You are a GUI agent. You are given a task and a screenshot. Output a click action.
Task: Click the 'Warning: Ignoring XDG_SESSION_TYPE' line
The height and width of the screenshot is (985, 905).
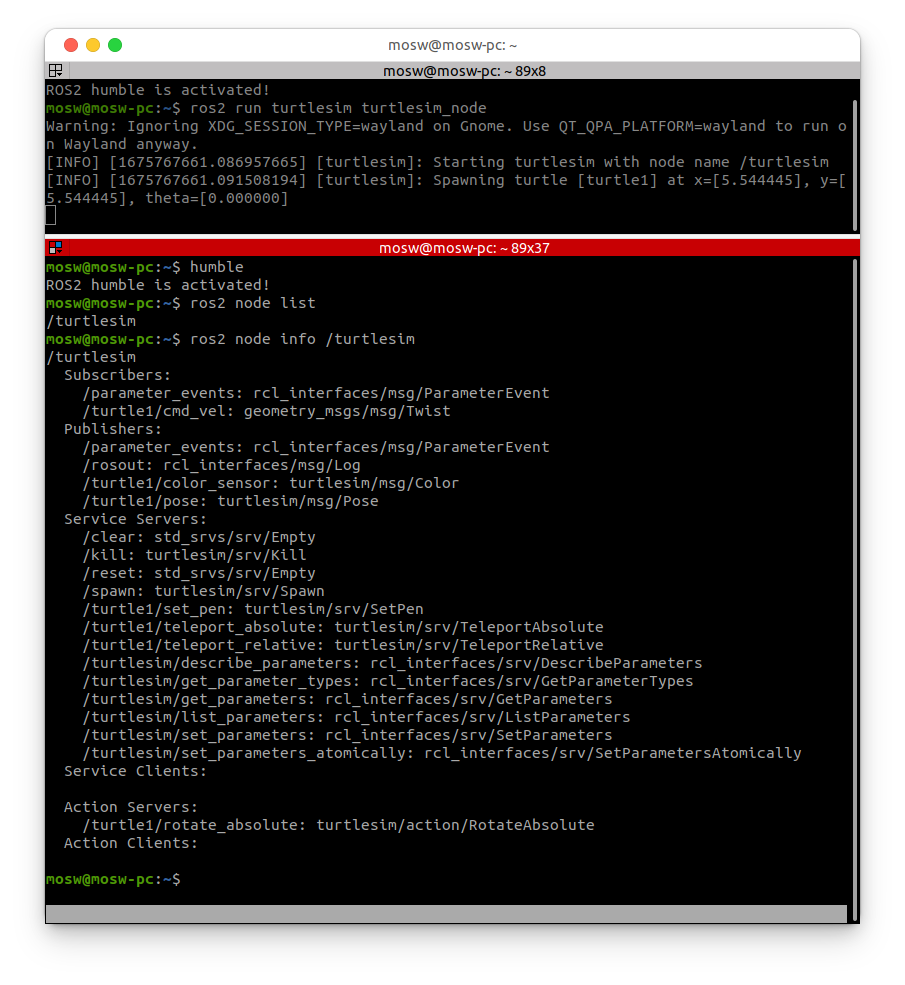click(x=446, y=135)
